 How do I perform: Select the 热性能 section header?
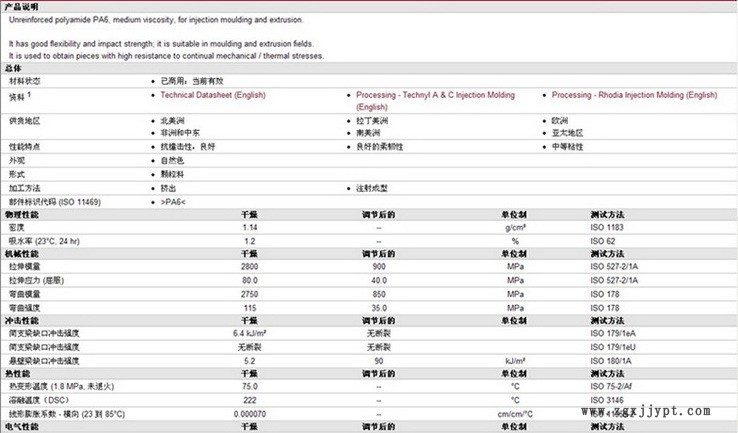point(17,373)
